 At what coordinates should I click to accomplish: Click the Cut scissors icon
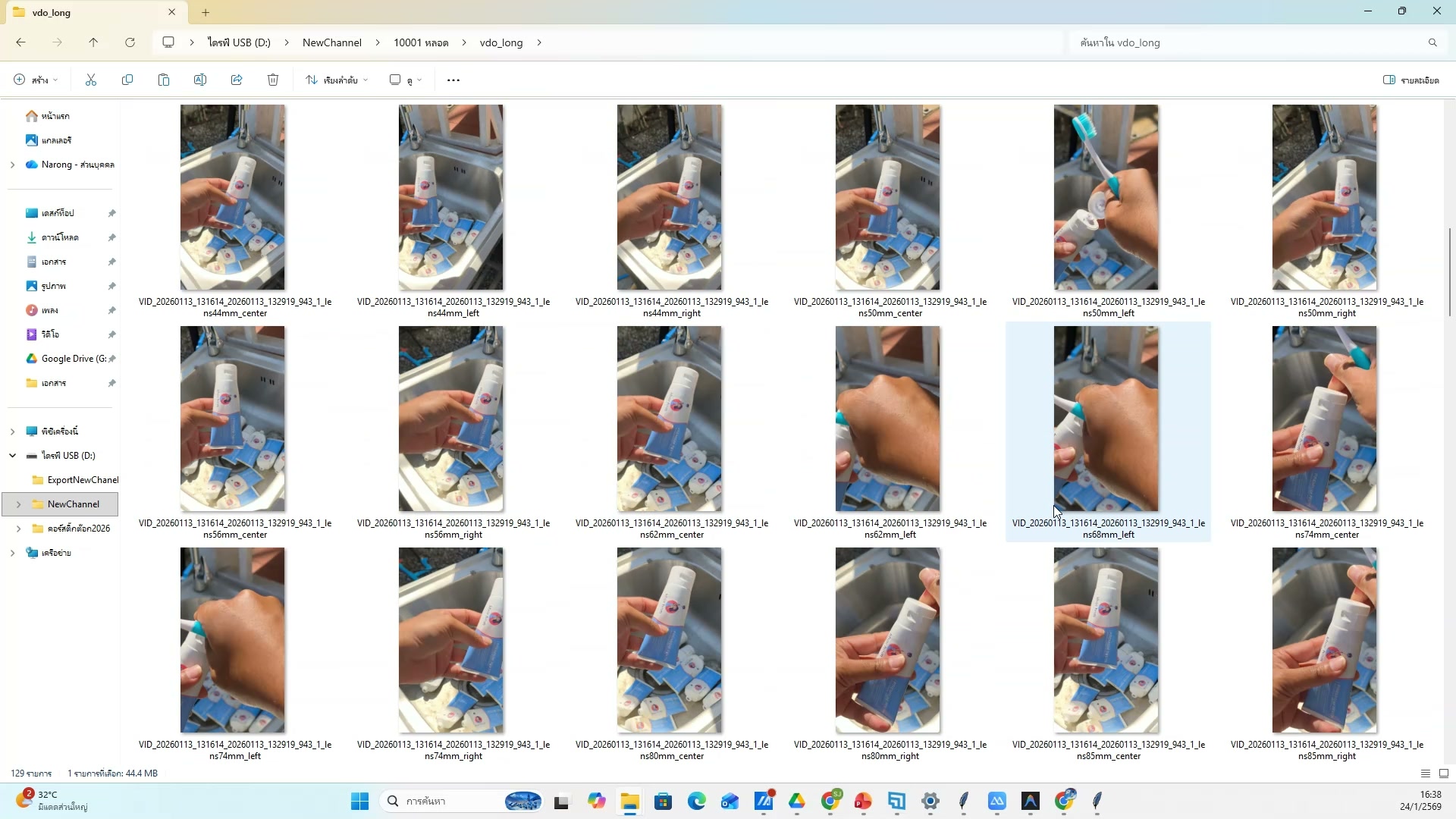coord(91,80)
